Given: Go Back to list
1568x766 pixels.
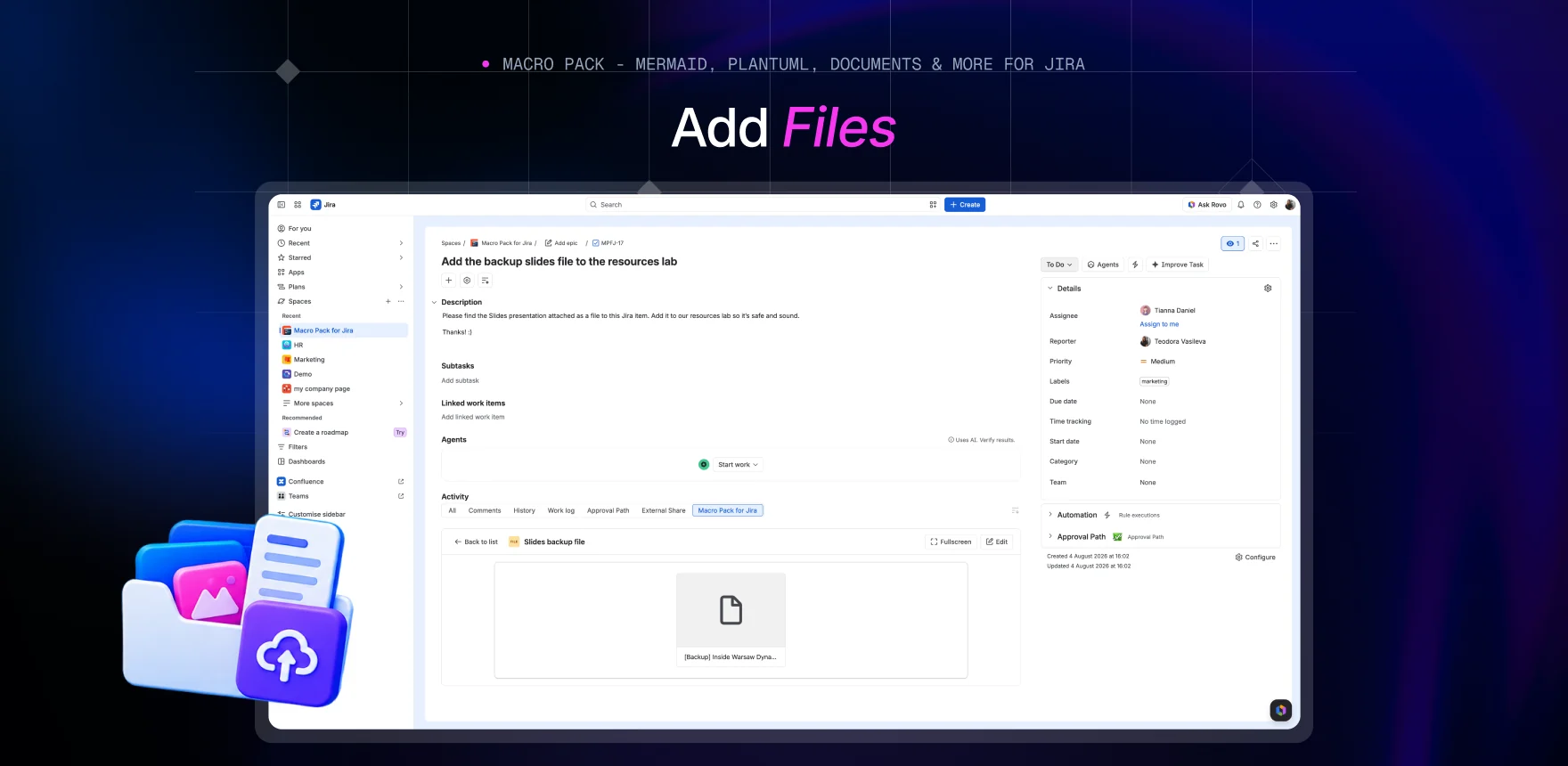Looking at the screenshot, I should tap(476, 542).
